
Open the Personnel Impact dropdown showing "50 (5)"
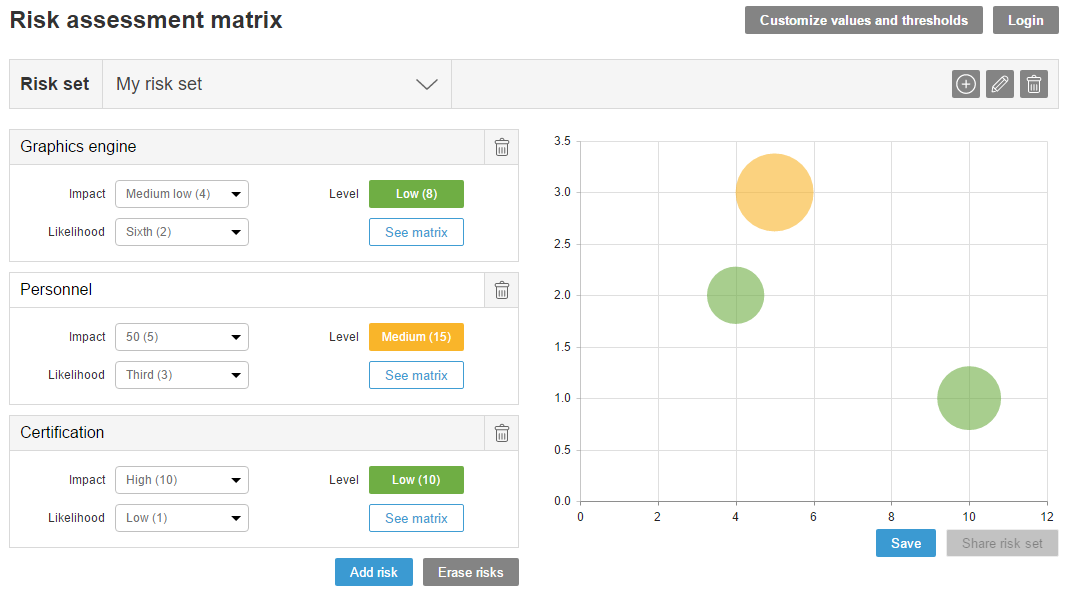181,337
